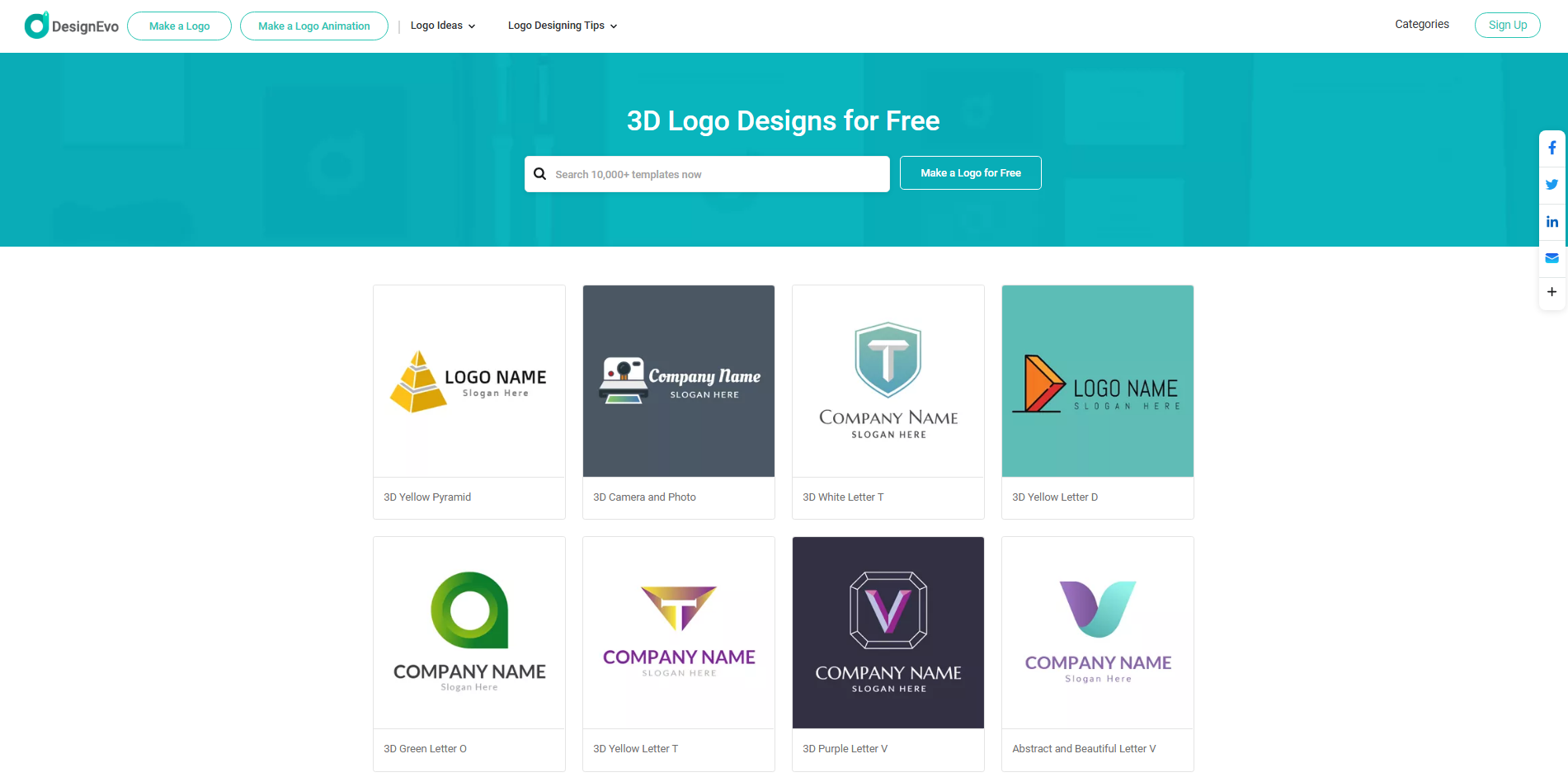Focus the template search field

(707, 174)
